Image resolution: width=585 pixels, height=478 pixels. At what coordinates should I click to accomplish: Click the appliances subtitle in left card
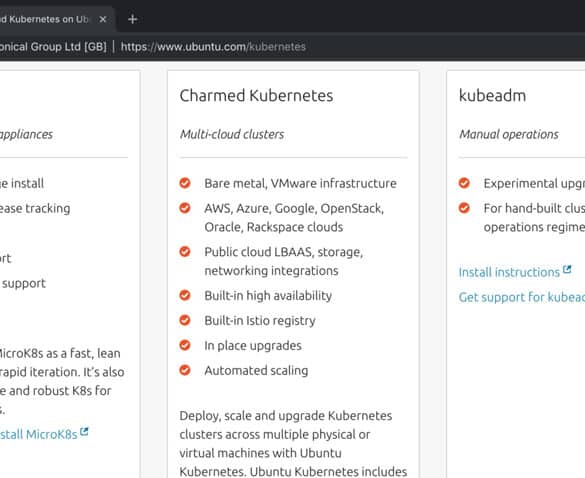[x=26, y=134]
